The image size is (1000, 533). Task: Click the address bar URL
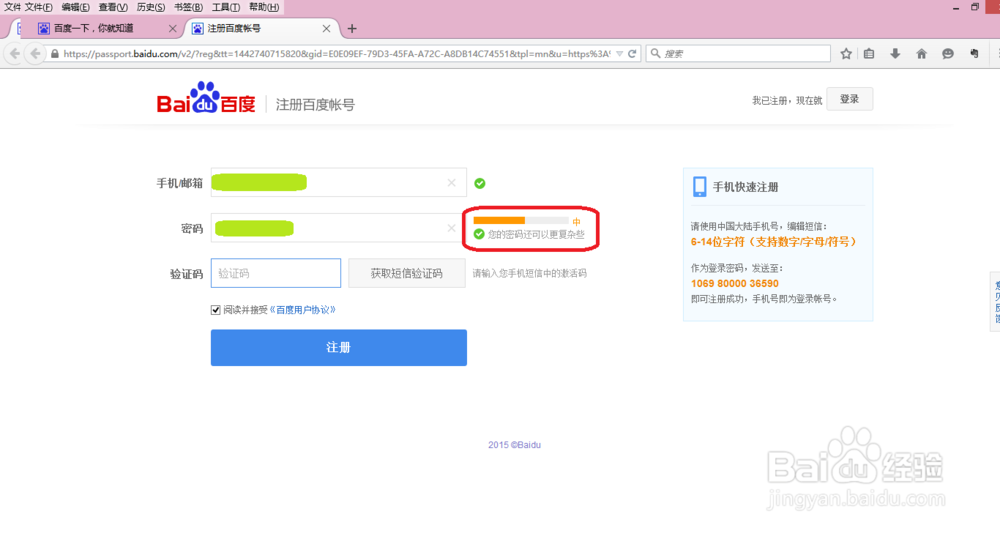point(336,54)
